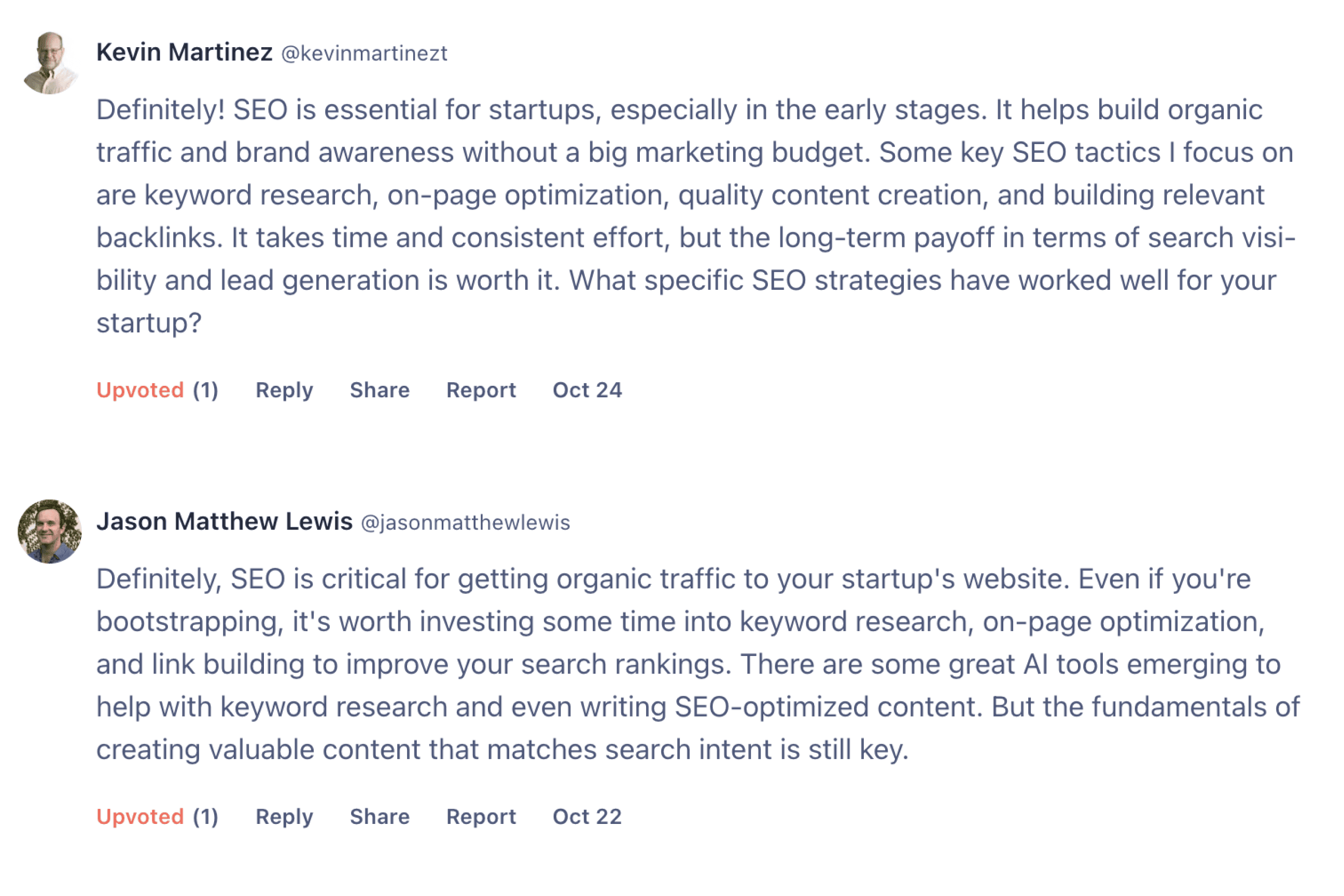Share Jason Matthew Lewis's comment
The image size is (1344, 896).
[380, 817]
